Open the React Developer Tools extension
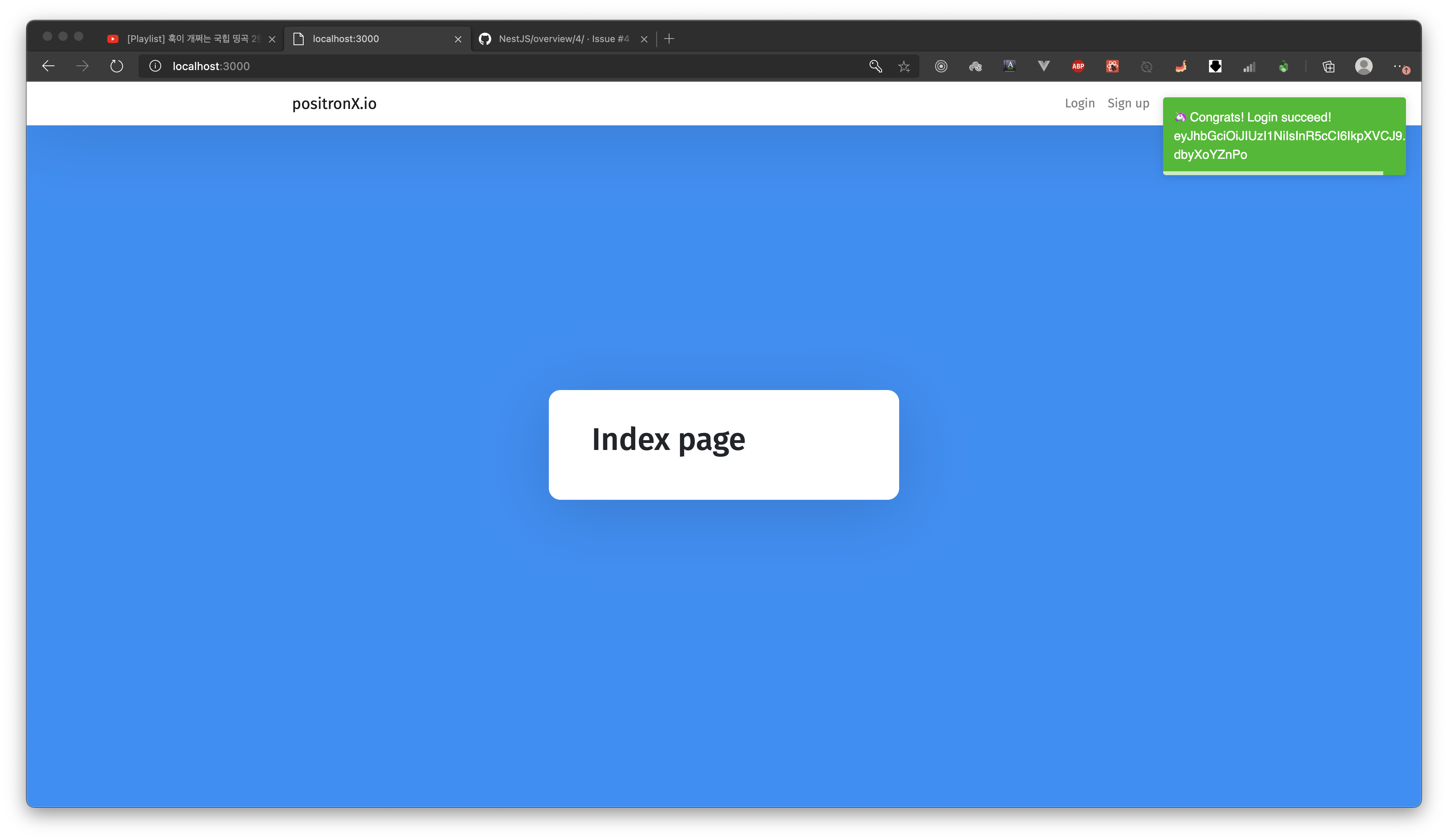The image size is (1448, 840). pyautogui.click(x=1111, y=66)
